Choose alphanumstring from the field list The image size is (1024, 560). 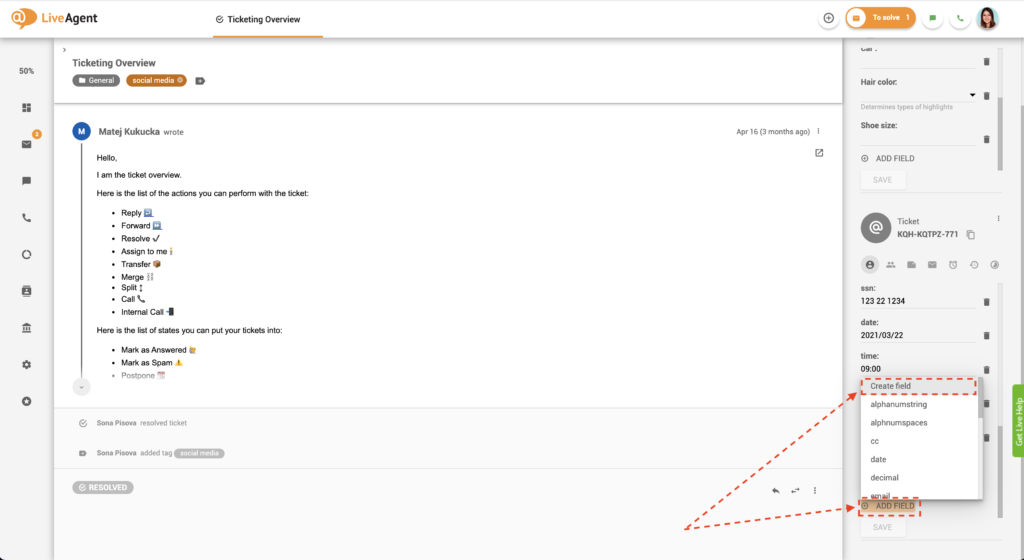[899, 405]
